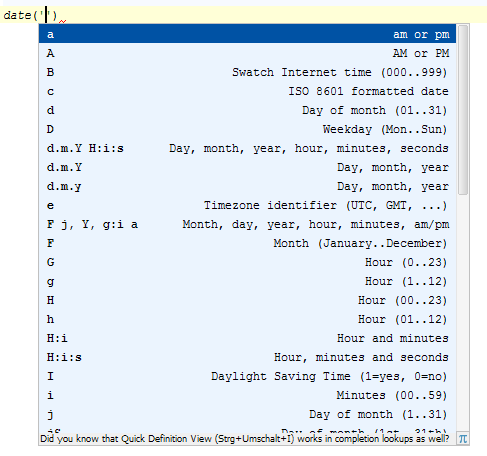Pick the 'd.m.Y H:i:s' format suggestion
The width and height of the screenshot is (487, 456).
(247, 148)
